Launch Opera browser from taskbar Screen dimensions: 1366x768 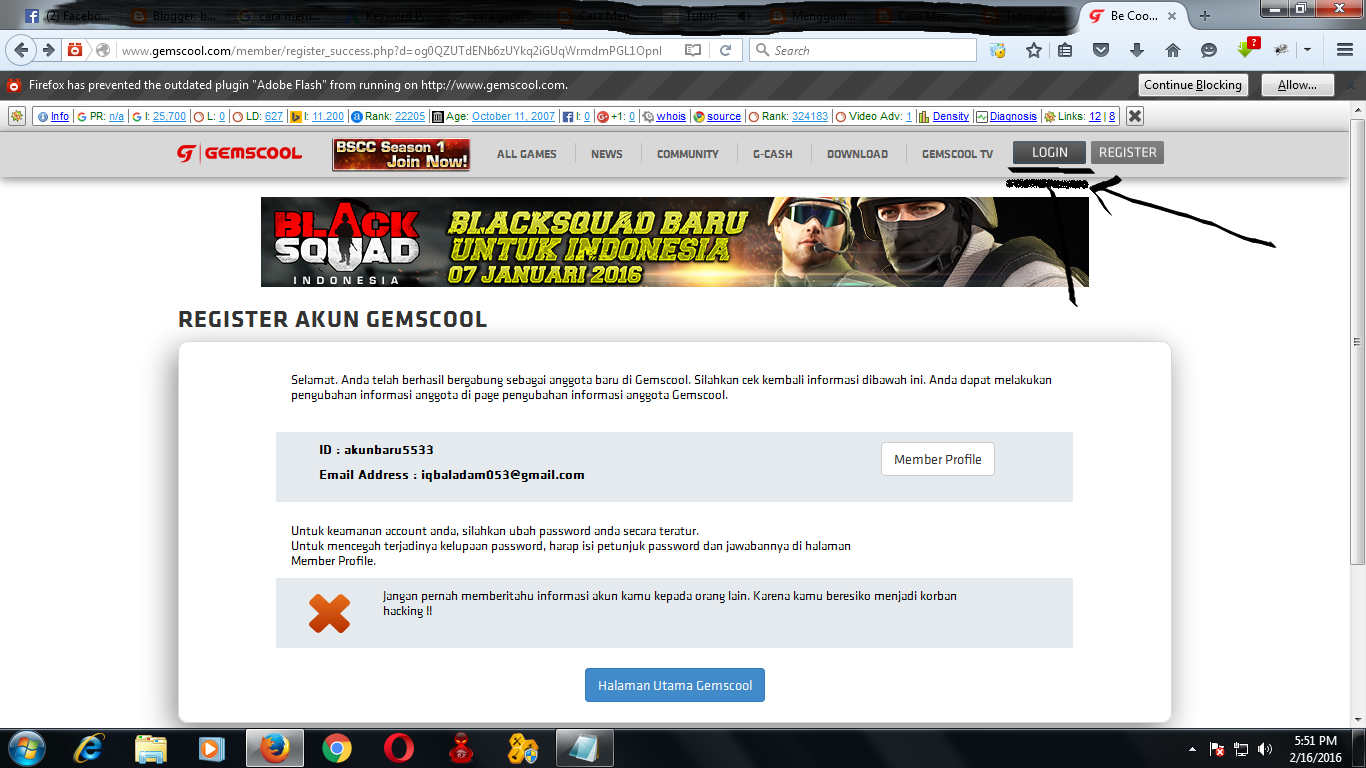(x=399, y=748)
